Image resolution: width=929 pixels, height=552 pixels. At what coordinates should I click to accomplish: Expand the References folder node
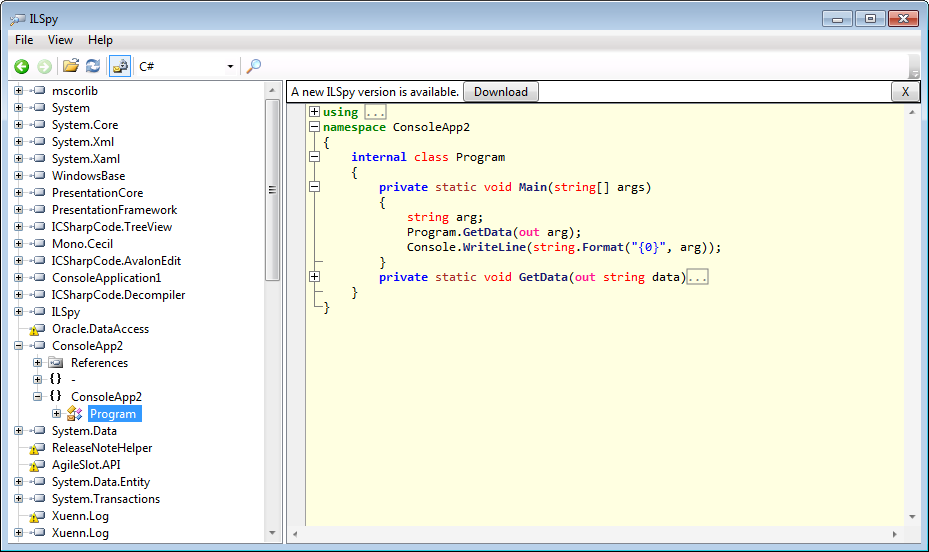pos(37,362)
